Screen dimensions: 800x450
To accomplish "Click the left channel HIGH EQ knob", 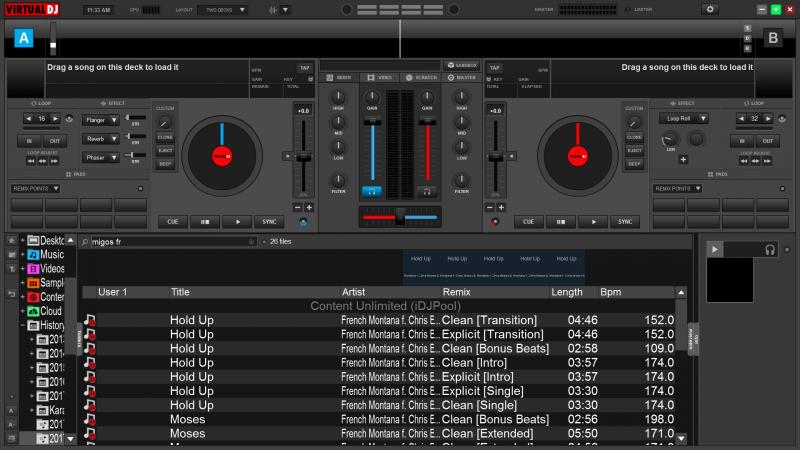I will click(x=338, y=97).
